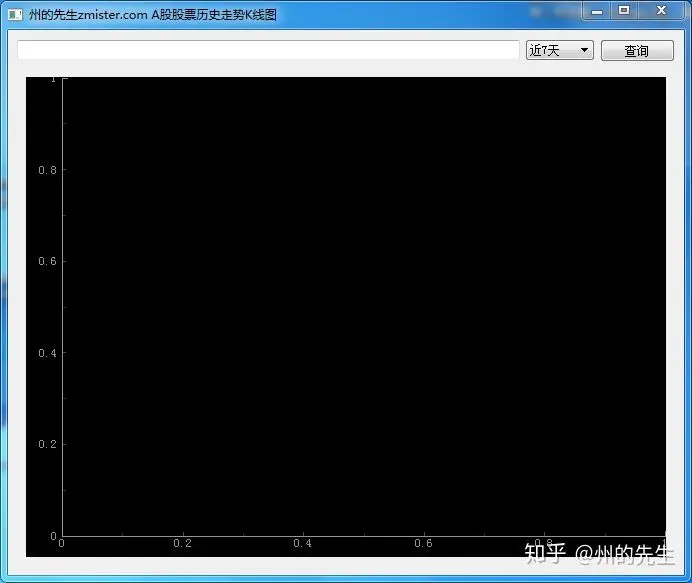Click the 查询 query button
This screenshot has height=583, width=692.
point(637,50)
